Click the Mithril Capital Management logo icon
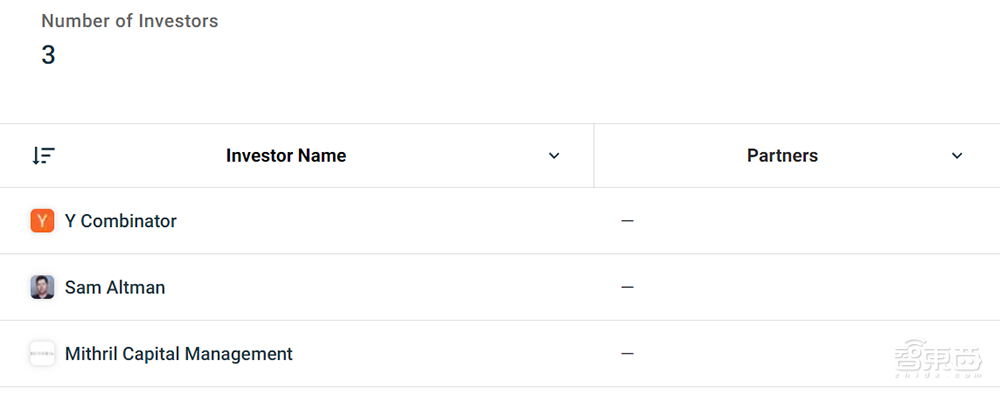This screenshot has height=395, width=1000. pos(42,354)
